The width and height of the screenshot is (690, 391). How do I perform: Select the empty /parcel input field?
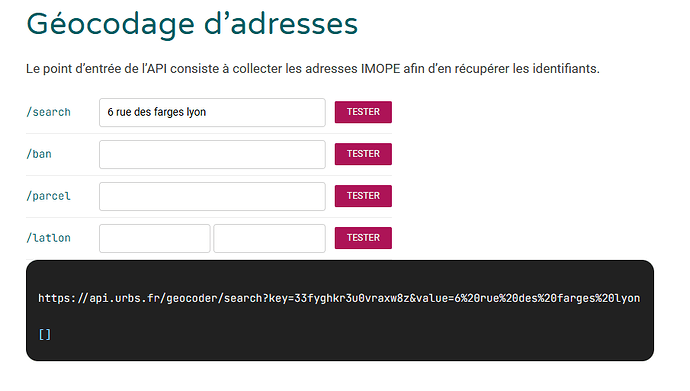(x=212, y=197)
